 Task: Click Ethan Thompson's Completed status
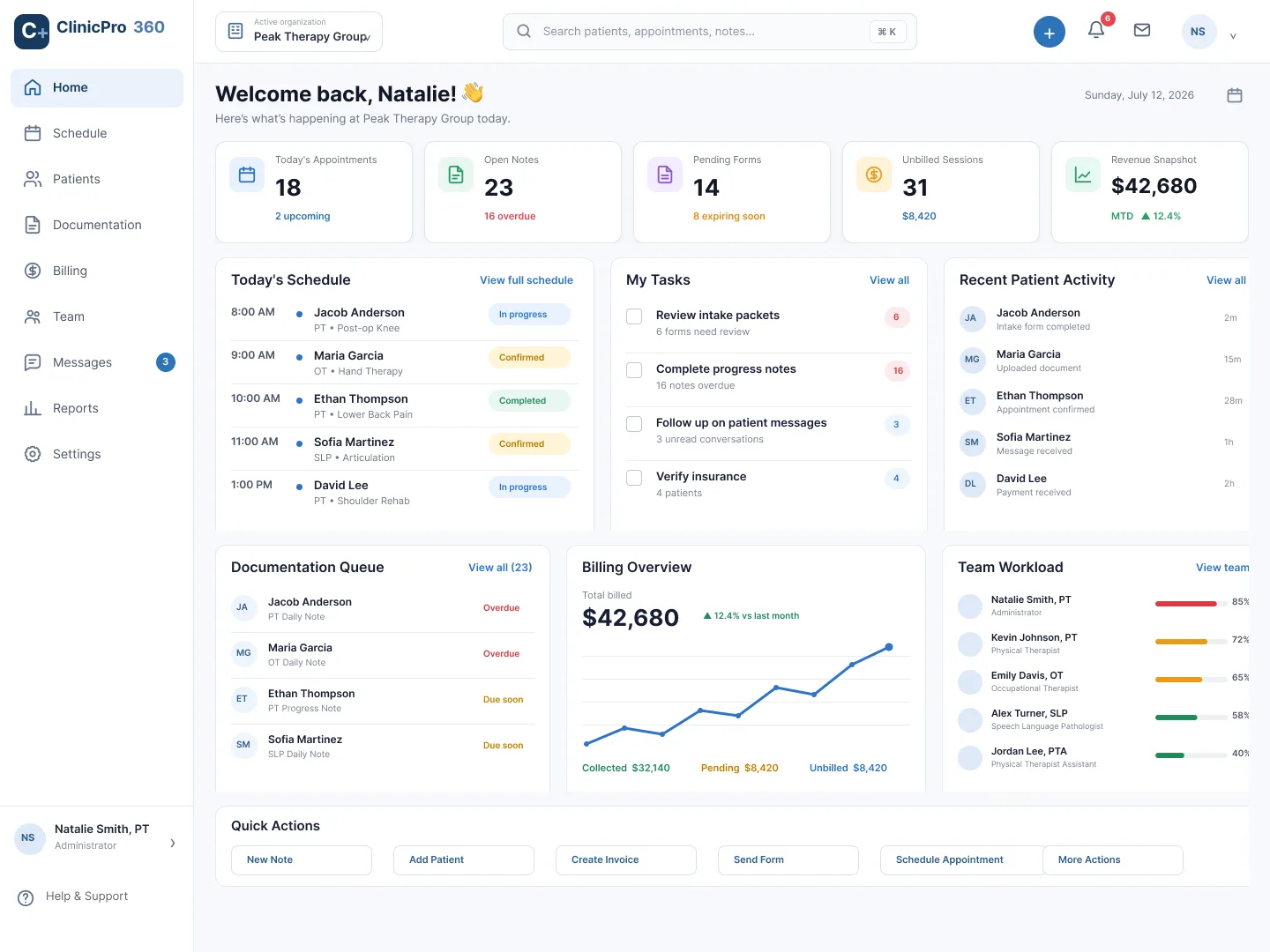[529, 401]
